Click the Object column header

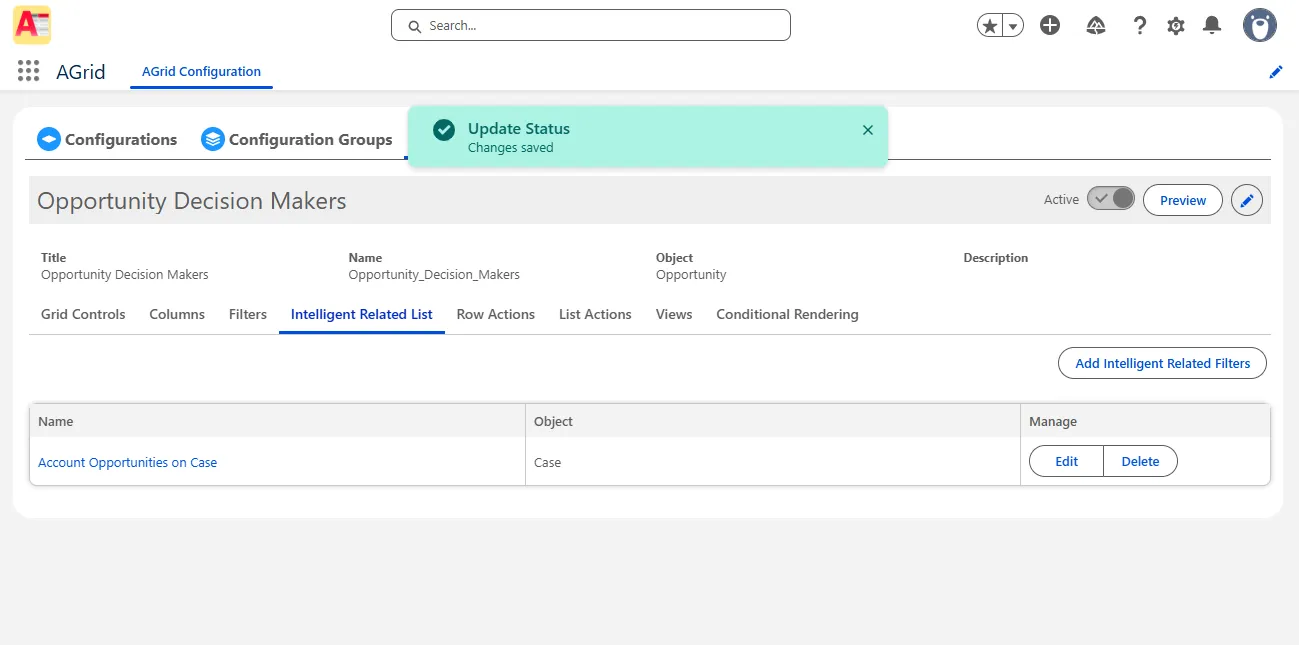pyautogui.click(x=773, y=421)
